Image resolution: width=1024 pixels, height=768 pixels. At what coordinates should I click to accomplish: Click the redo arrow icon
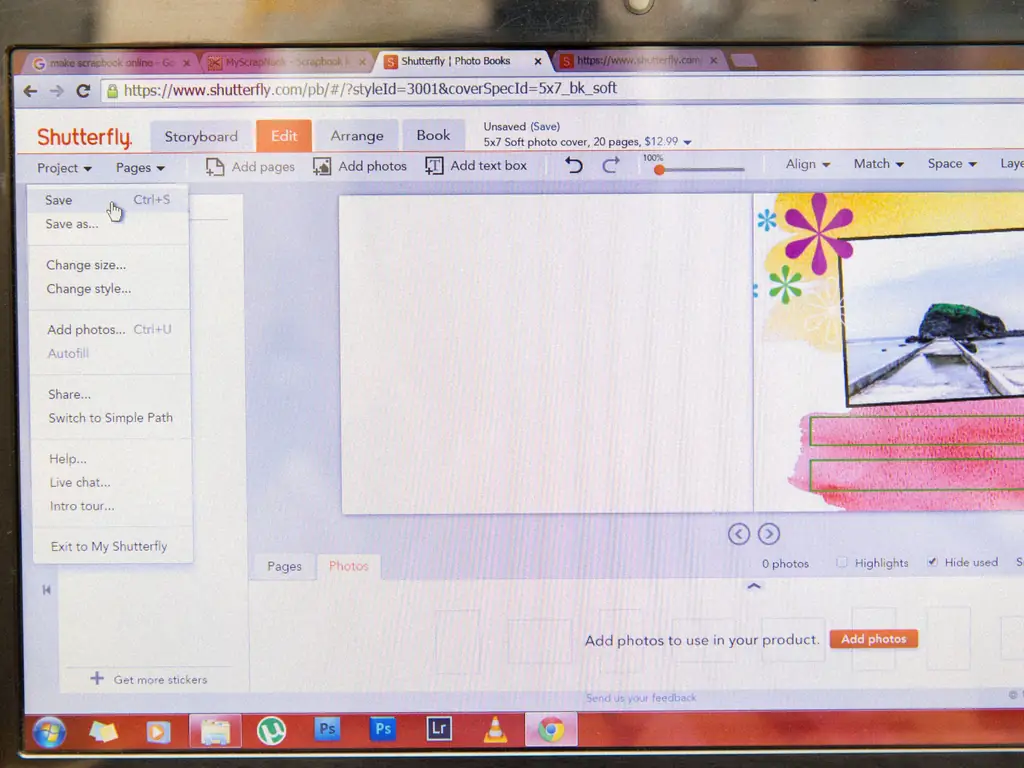(x=611, y=165)
